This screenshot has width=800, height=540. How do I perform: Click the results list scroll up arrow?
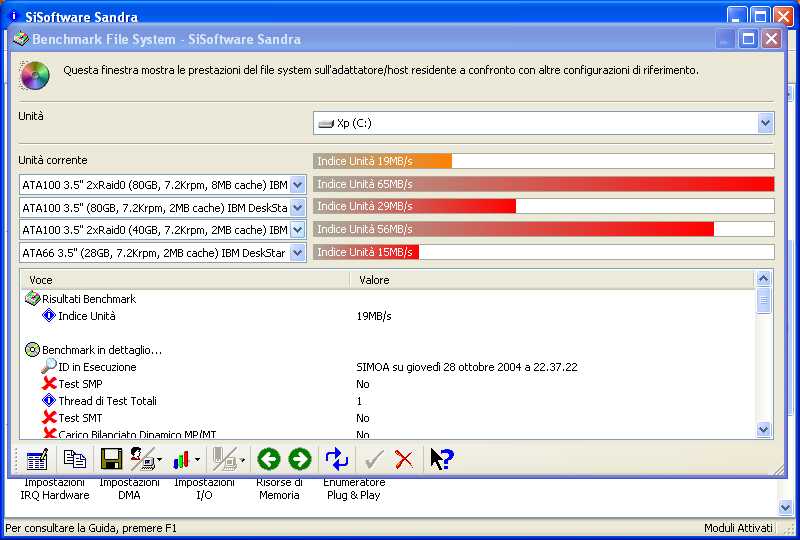pyautogui.click(x=763, y=279)
